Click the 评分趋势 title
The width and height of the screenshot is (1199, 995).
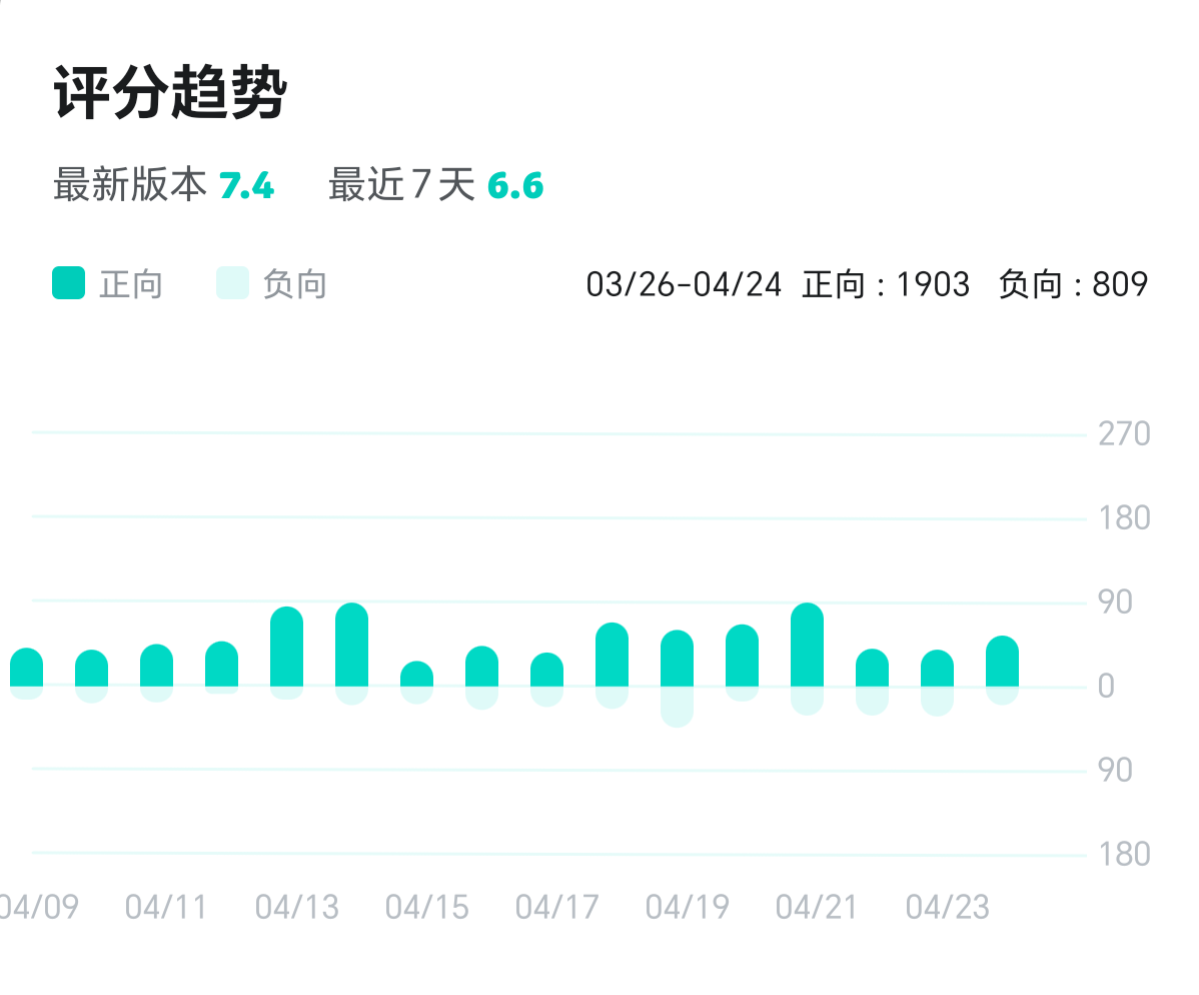click(x=170, y=93)
